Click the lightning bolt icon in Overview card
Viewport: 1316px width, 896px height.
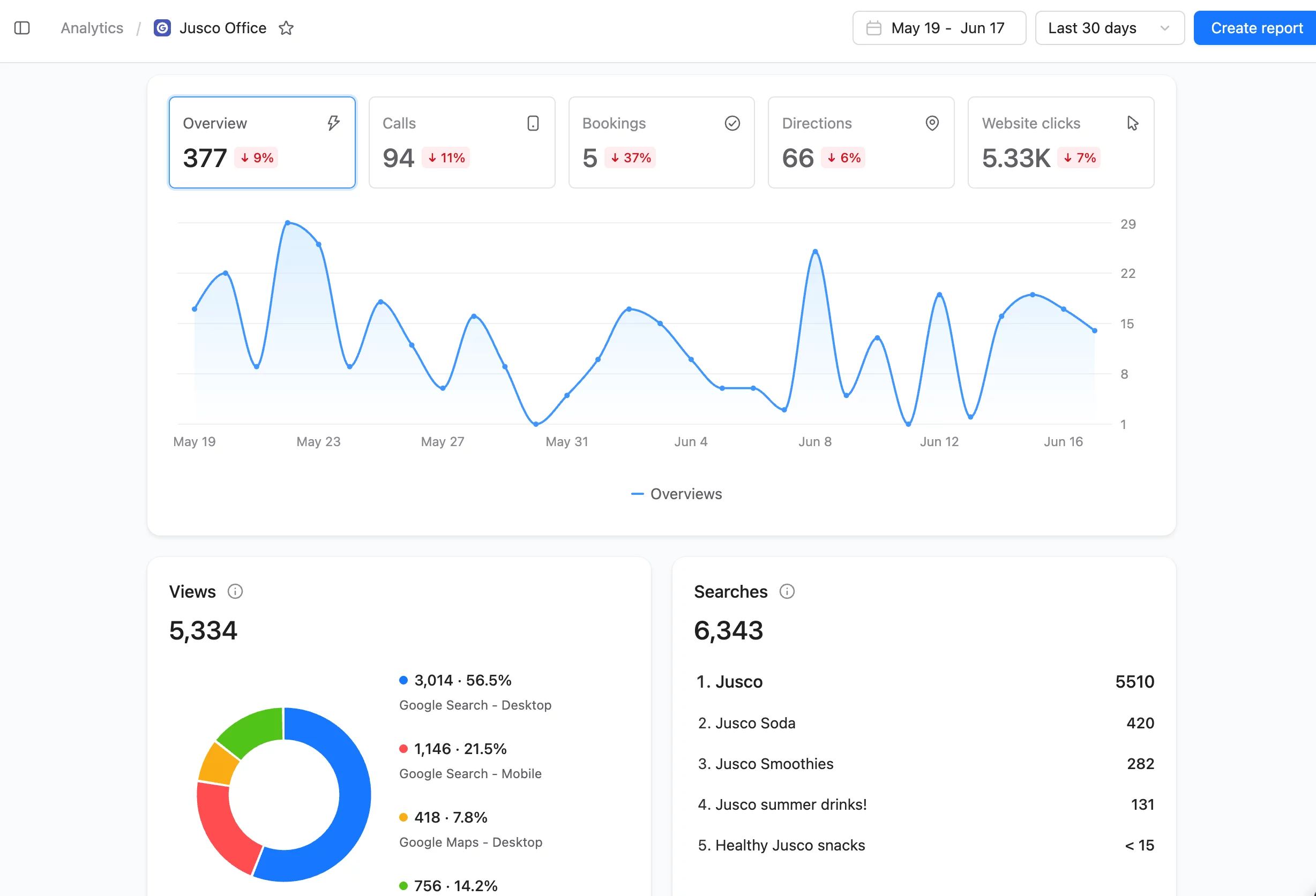333,123
